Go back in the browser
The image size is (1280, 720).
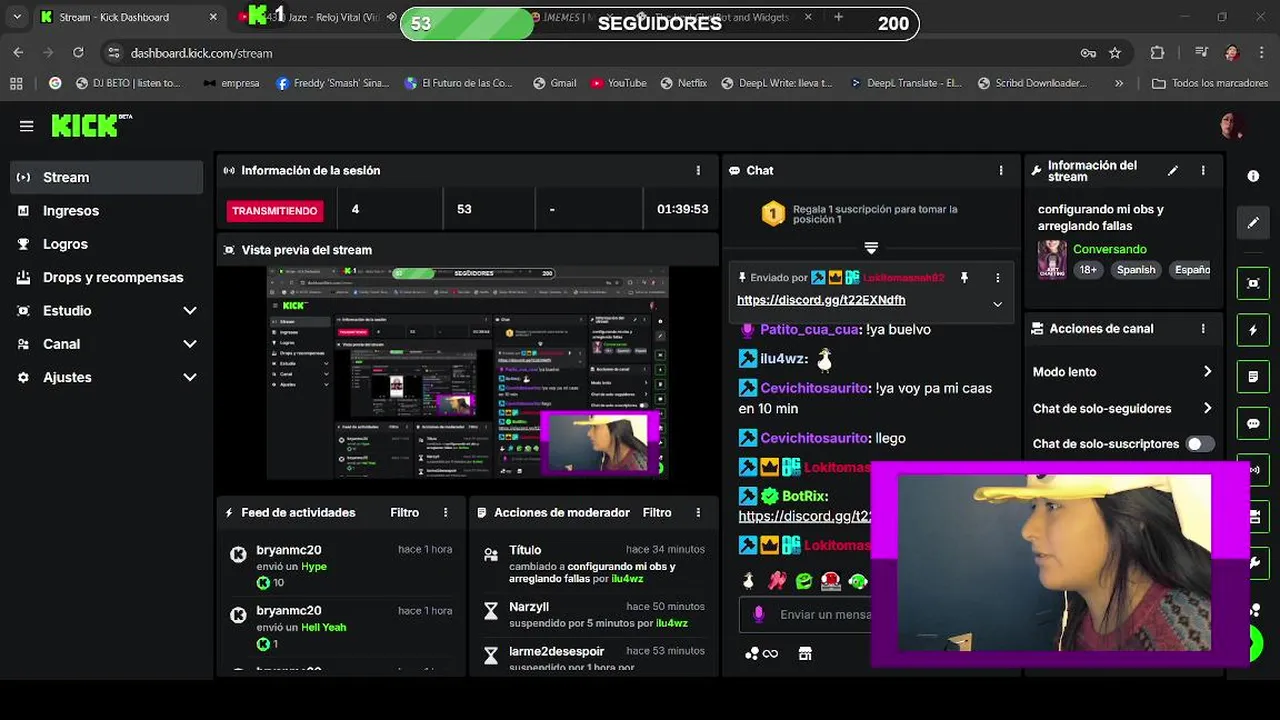point(18,53)
